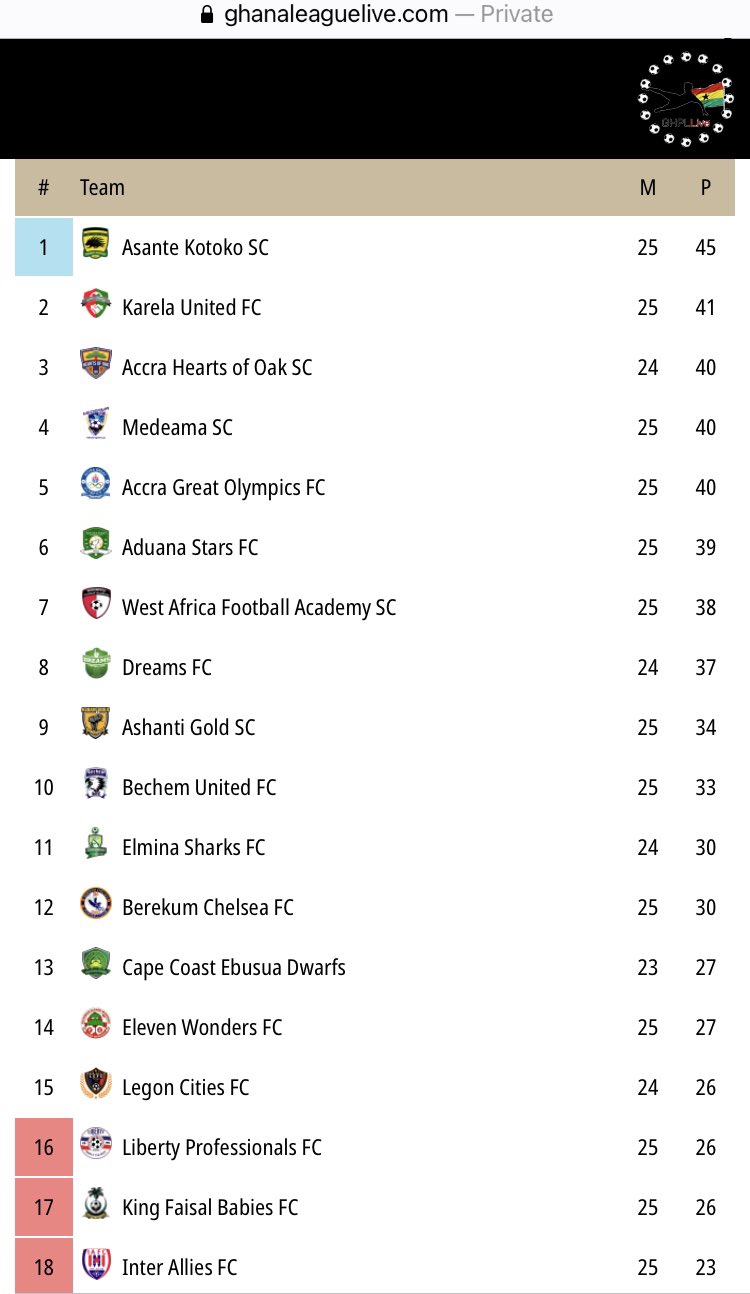The height and width of the screenshot is (1294, 750).
Task: Click the Ashanti Gold SC badge
Action: [x=96, y=725]
